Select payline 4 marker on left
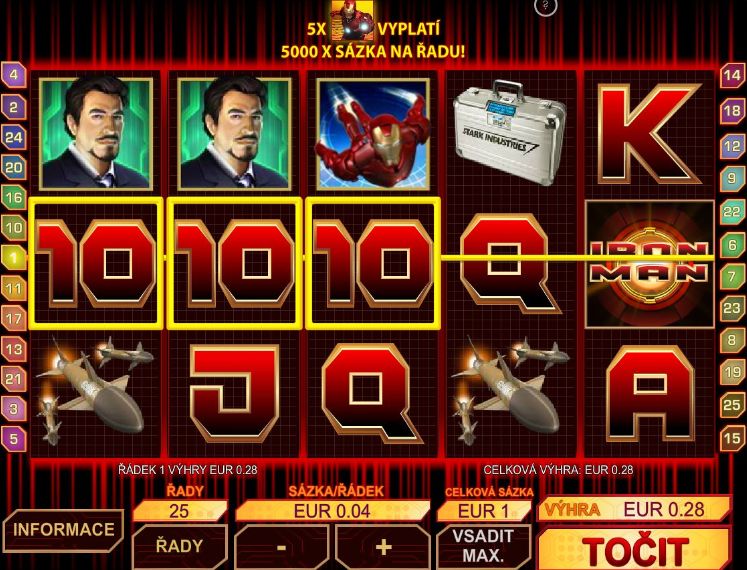Image resolution: width=747 pixels, height=570 pixels. [x=14, y=75]
